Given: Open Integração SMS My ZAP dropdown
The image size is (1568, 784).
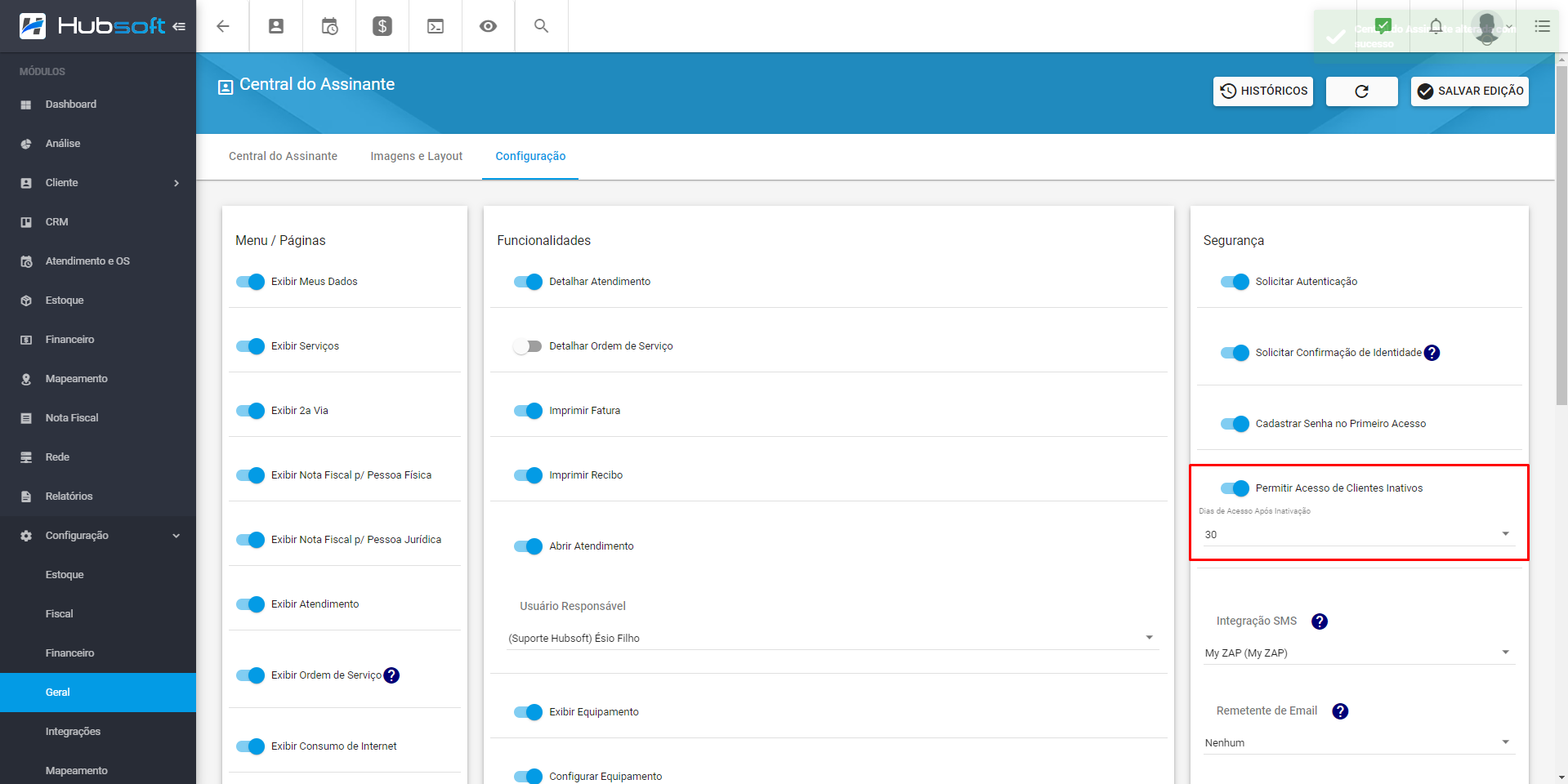Looking at the screenshot, I should coord(1359,653).
